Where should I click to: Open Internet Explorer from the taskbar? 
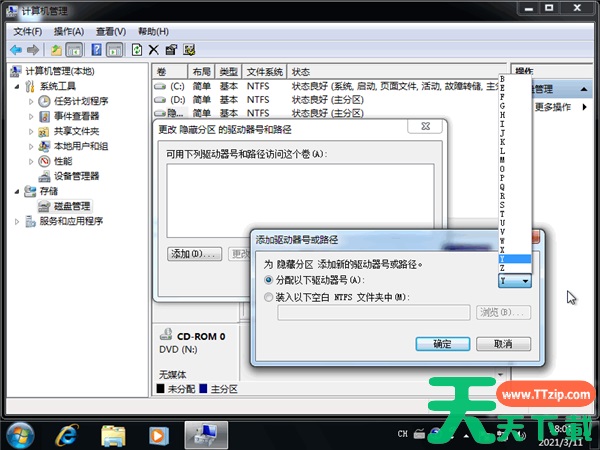(x=67, y=434)
